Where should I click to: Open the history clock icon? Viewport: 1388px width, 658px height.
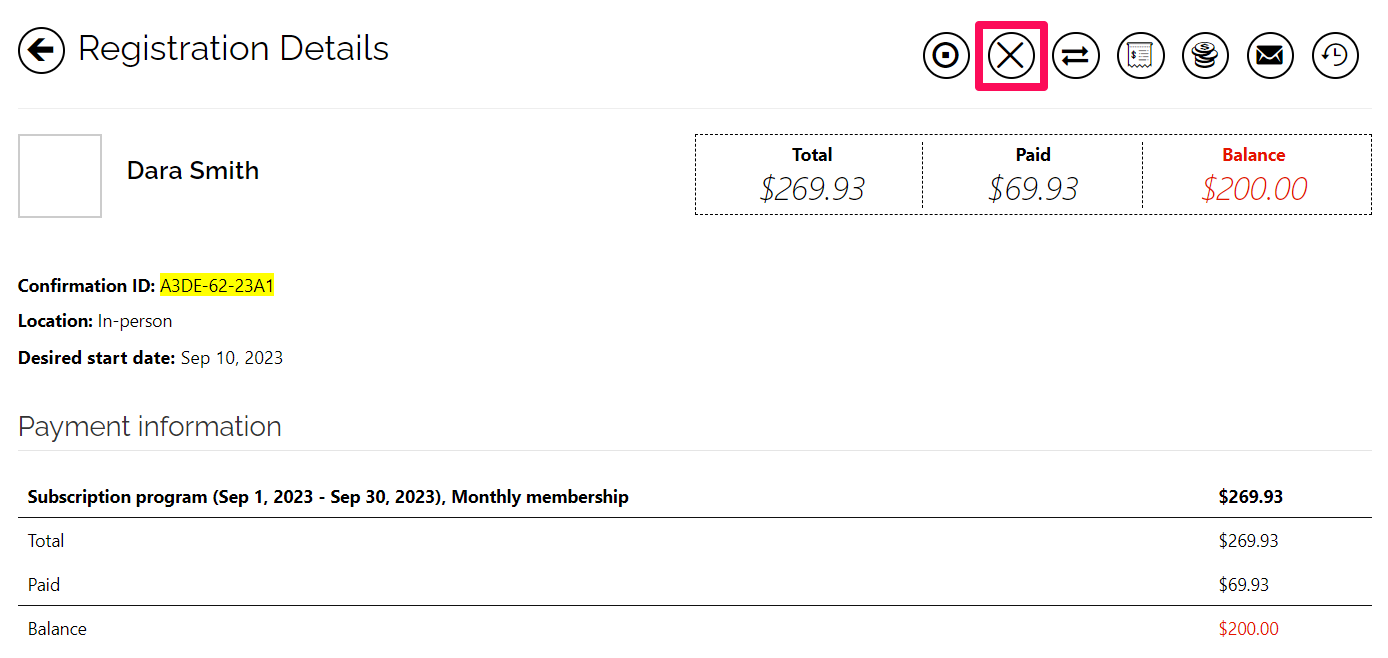[x=1335, y=56]
